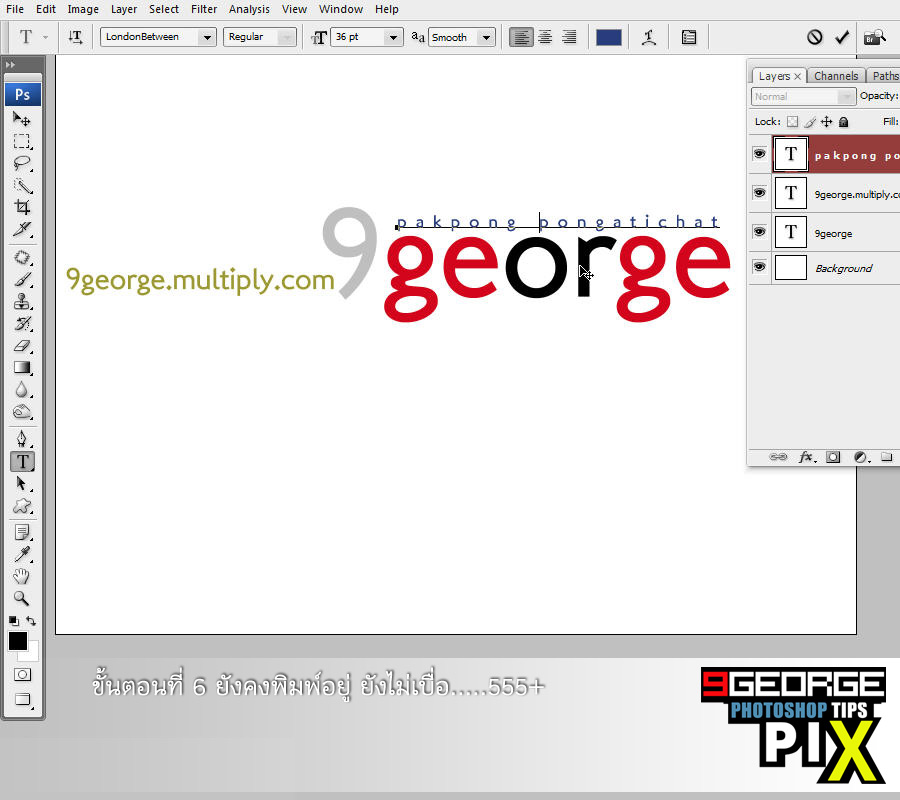Select the Lasso tool
The width and height of the screenshot is (900, 800).
pyautogui.click(x=22, y=163)
